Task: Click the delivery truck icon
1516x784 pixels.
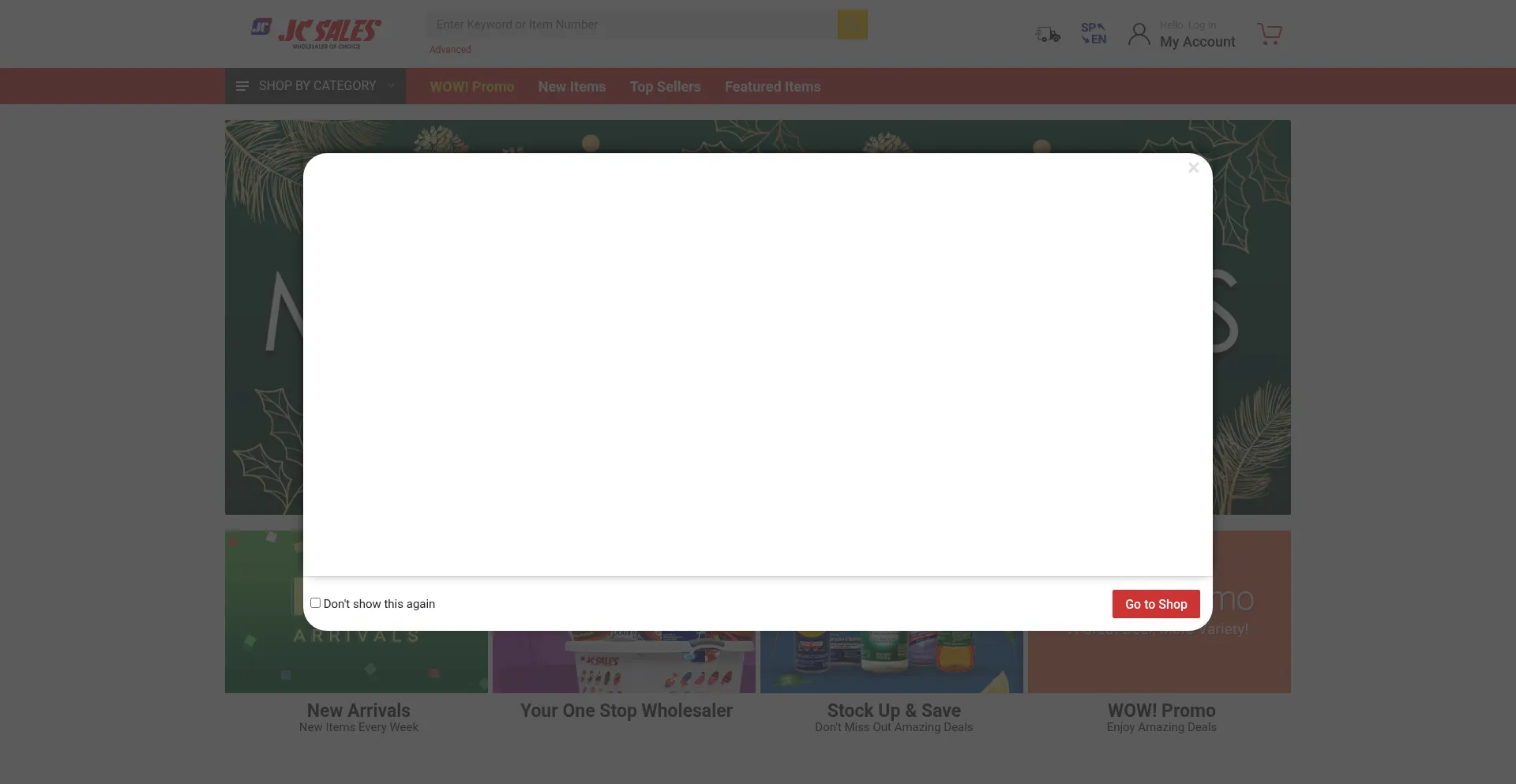Action: (x=1048, y=34)
